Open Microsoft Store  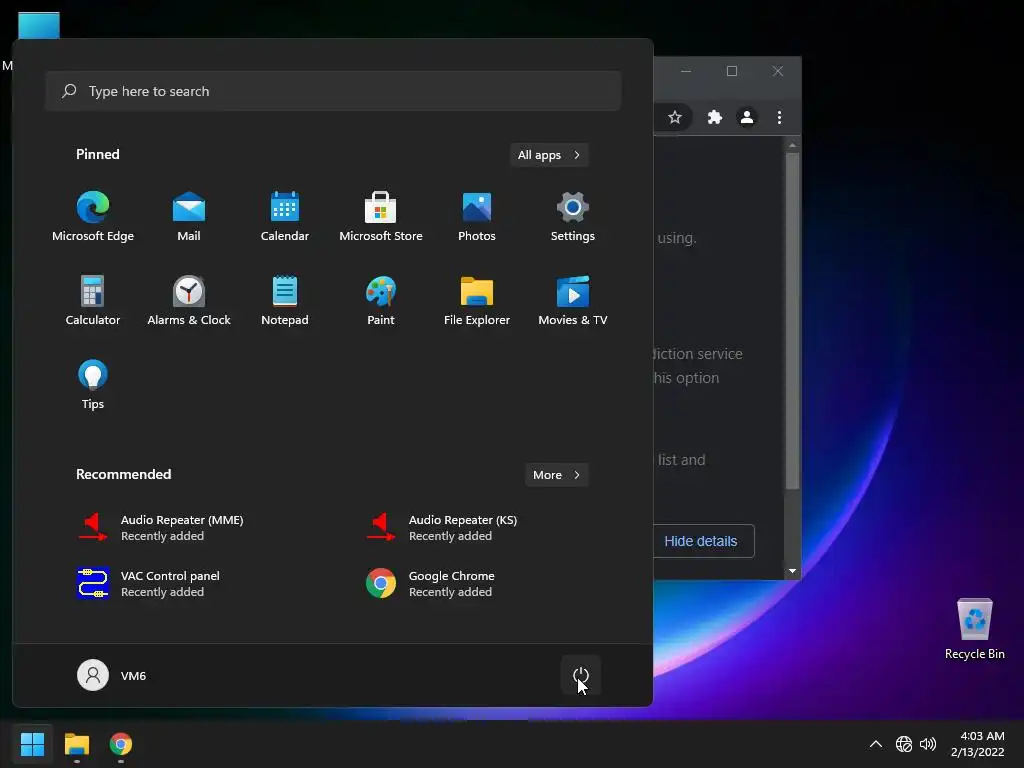point(381,216)
